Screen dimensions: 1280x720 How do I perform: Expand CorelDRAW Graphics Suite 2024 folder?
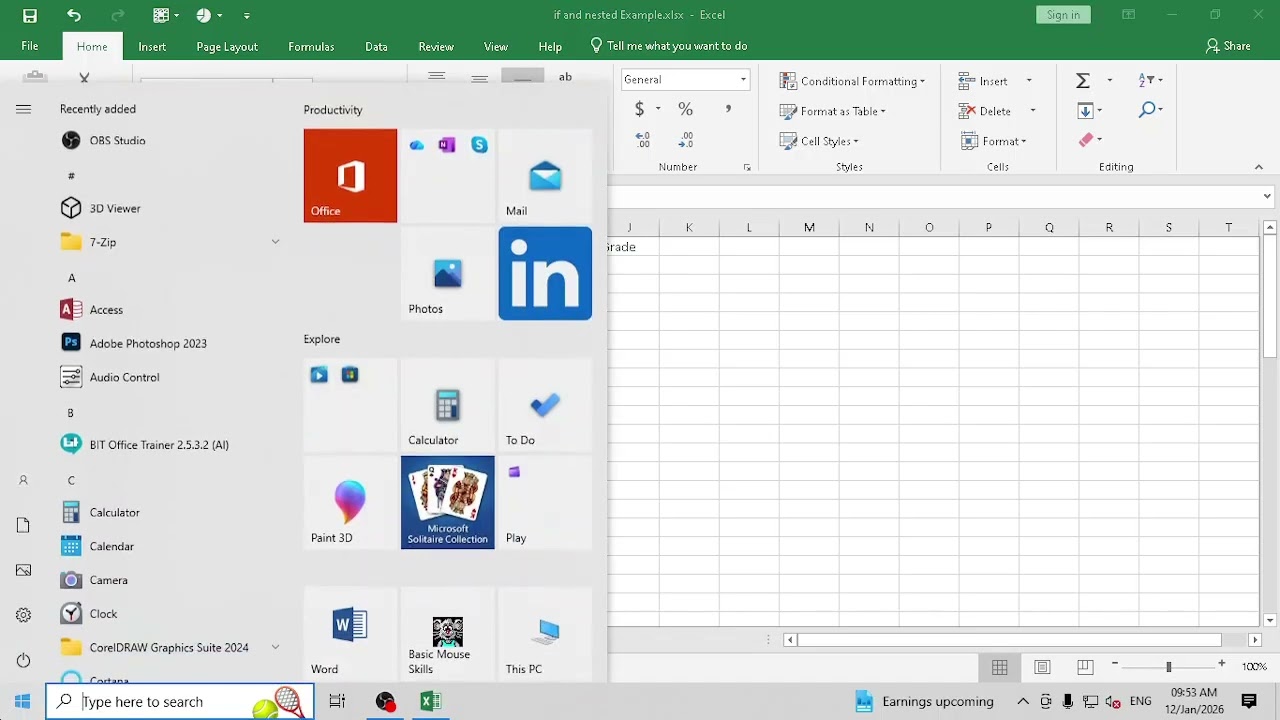(275, 648)
